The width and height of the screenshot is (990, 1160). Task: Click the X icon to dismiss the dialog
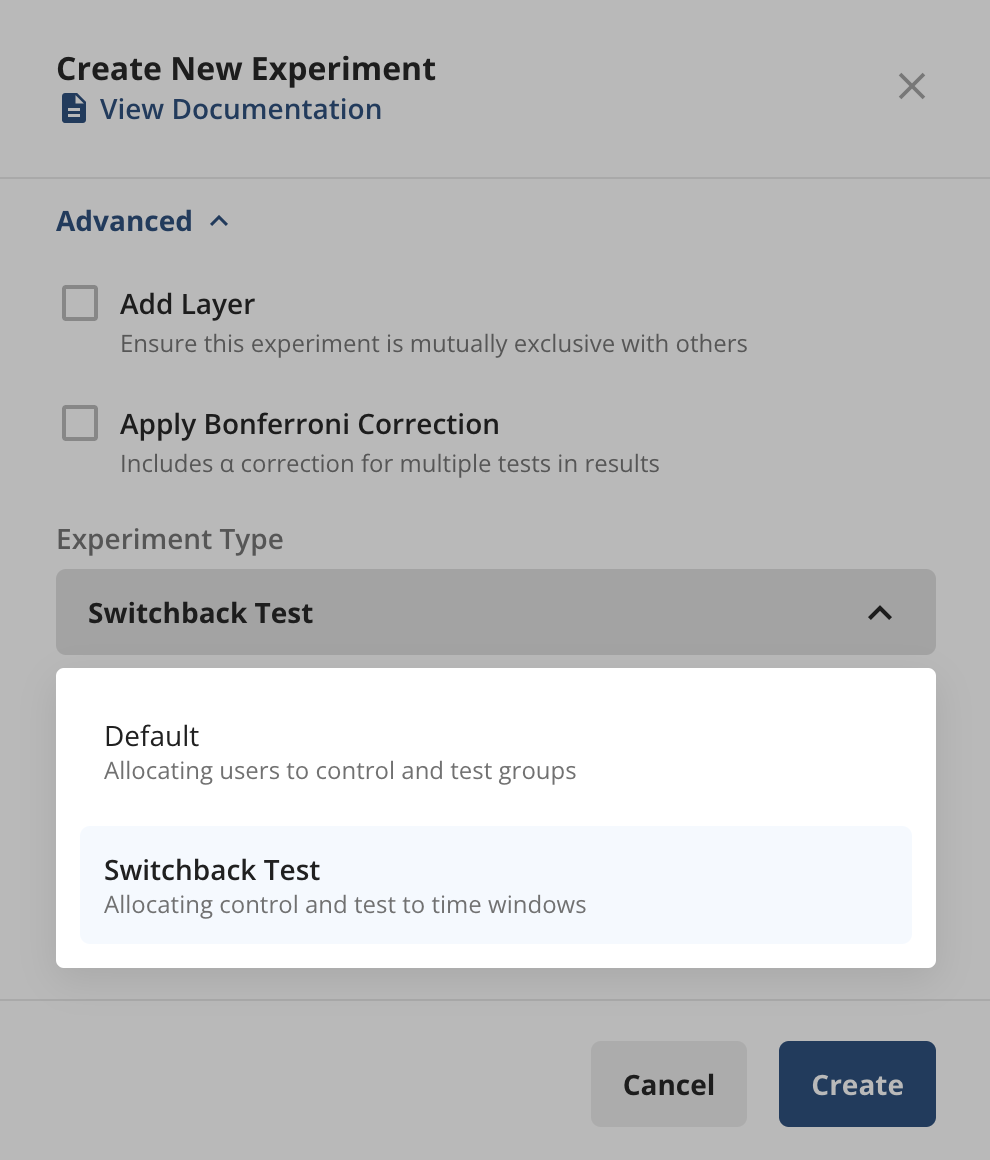(911, 86)
